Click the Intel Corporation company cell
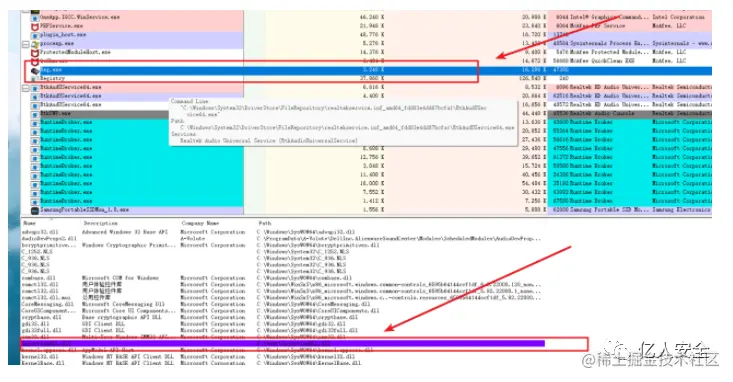Image resolution: width=733 pixels, height=382 pixels. [678, 17]
